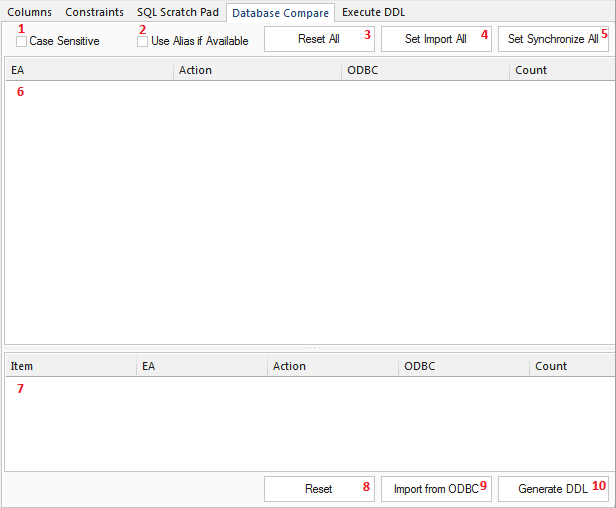Click Action column header in lower list
This screenshot has height=508, width=616.
point(332,366)
